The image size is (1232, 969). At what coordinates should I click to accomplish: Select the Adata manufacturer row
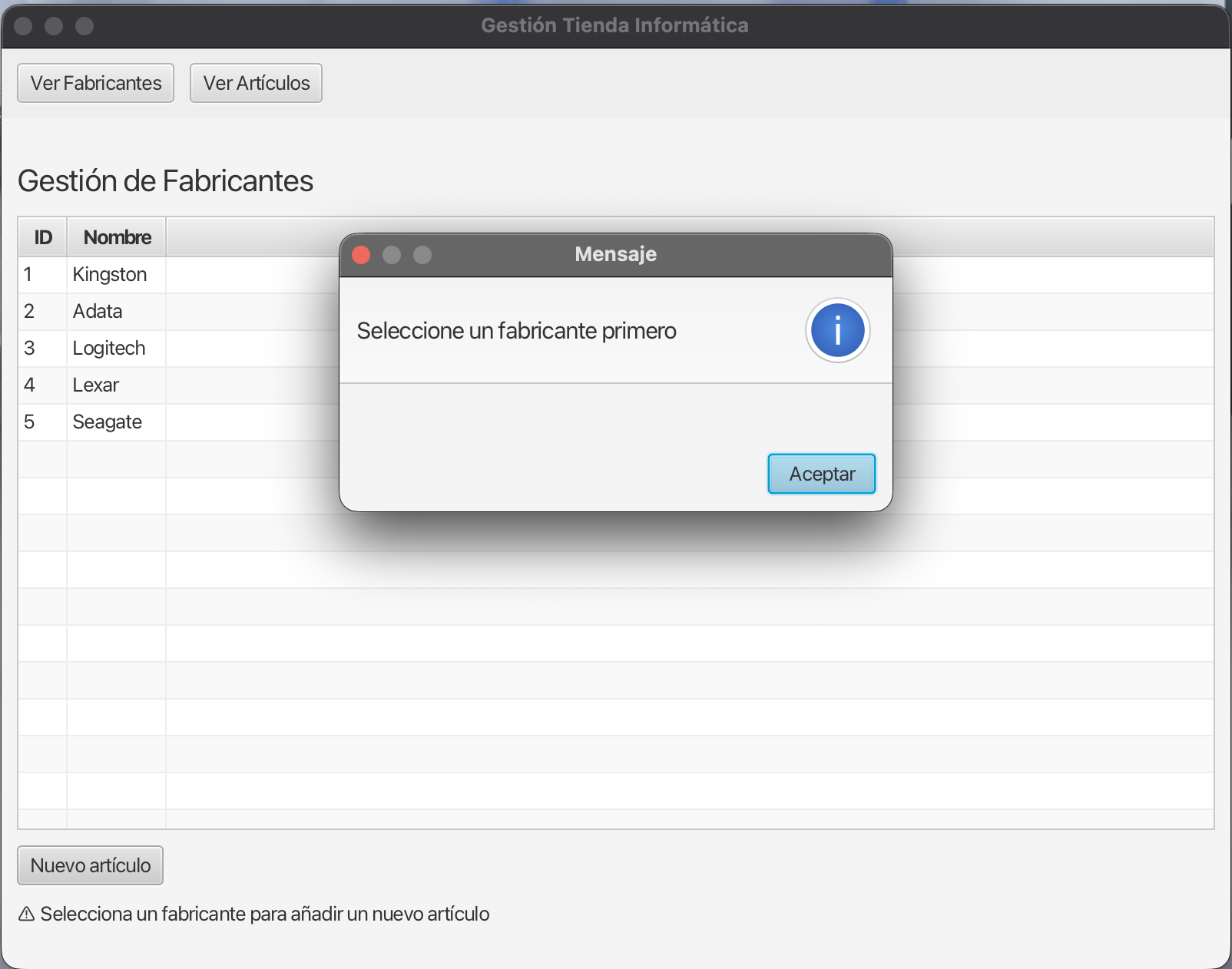616,312
